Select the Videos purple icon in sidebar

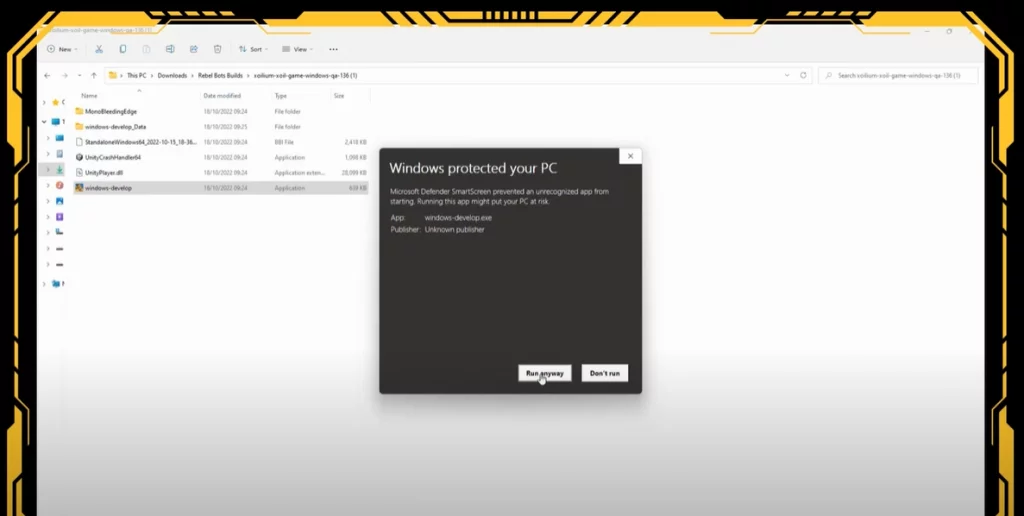coord(59,217)
